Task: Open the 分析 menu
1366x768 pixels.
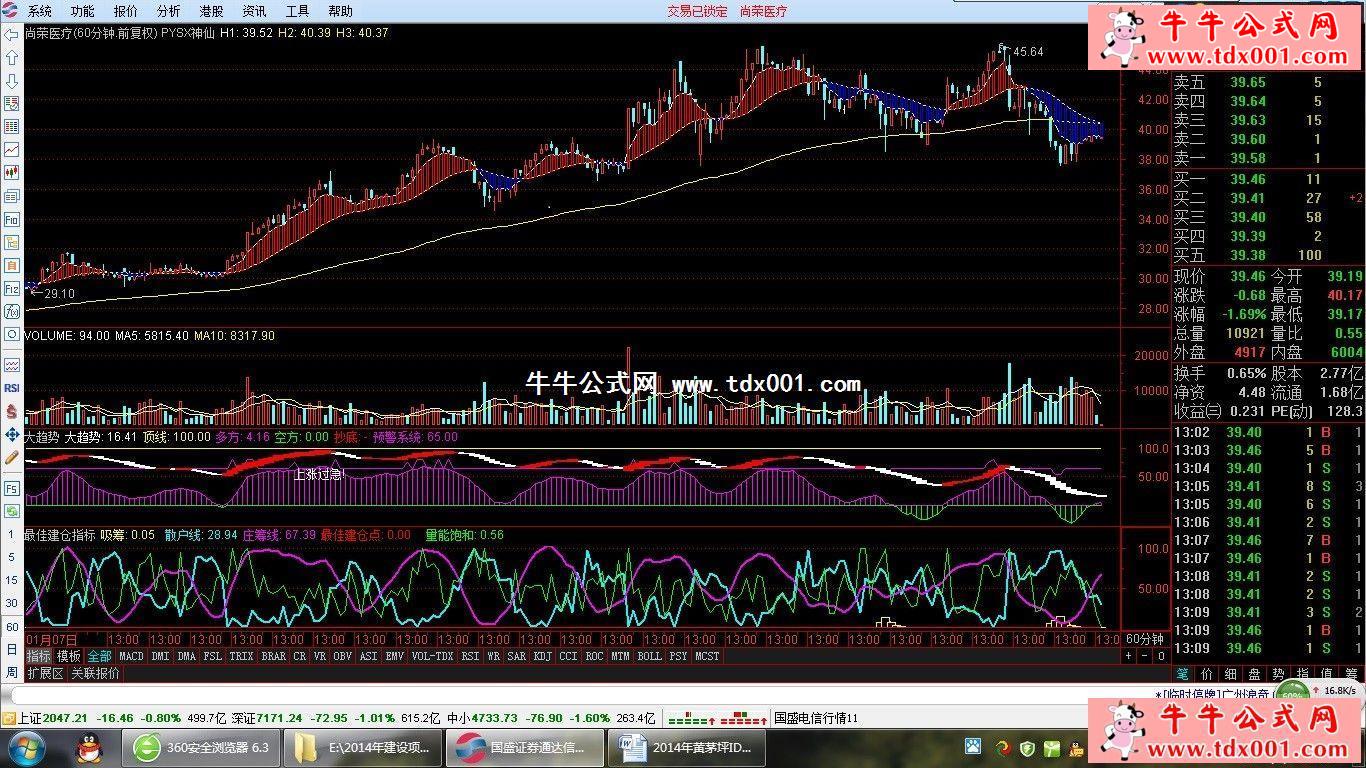Action: point(169,11)
